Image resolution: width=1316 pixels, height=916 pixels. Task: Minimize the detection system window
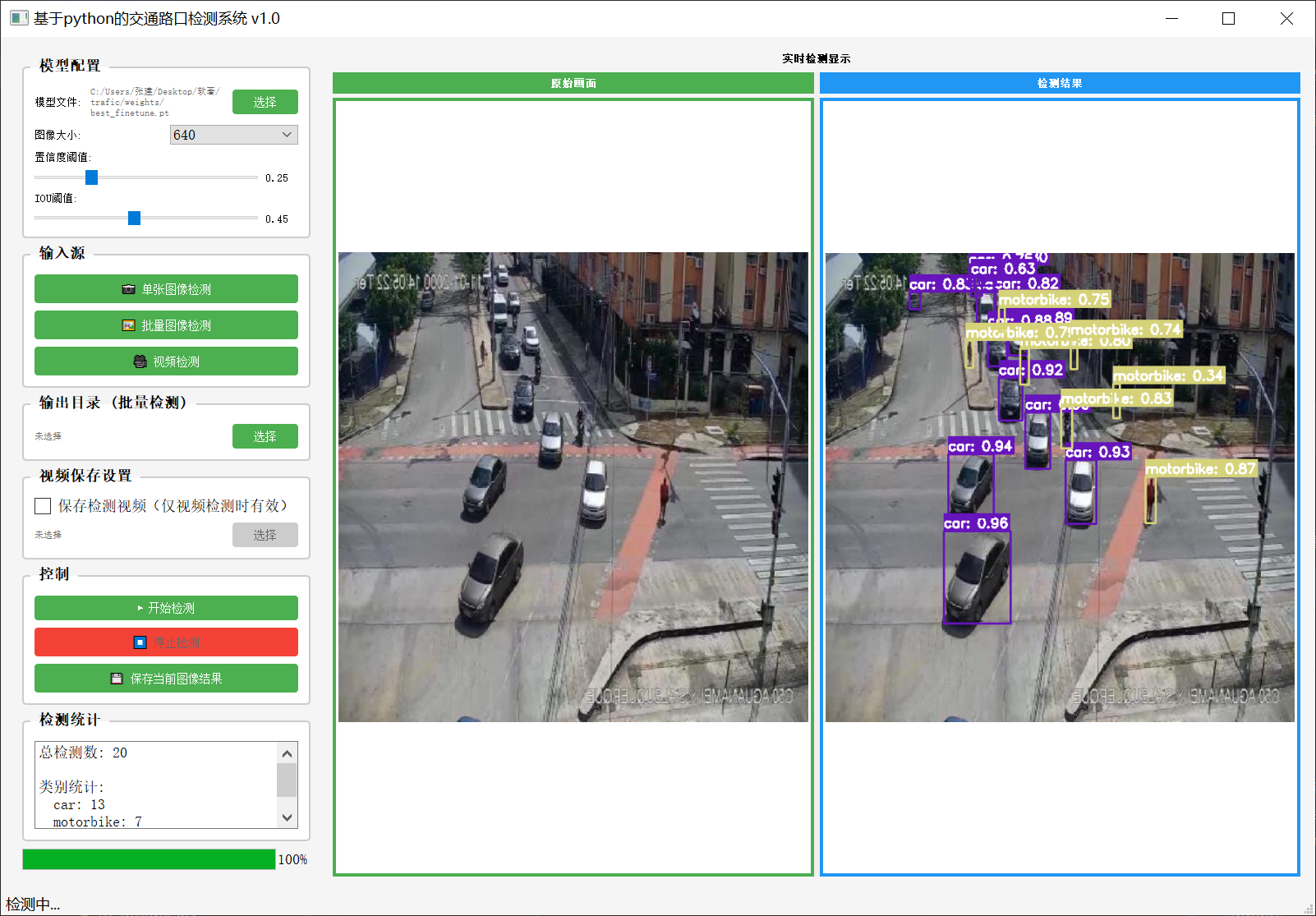1171,18
